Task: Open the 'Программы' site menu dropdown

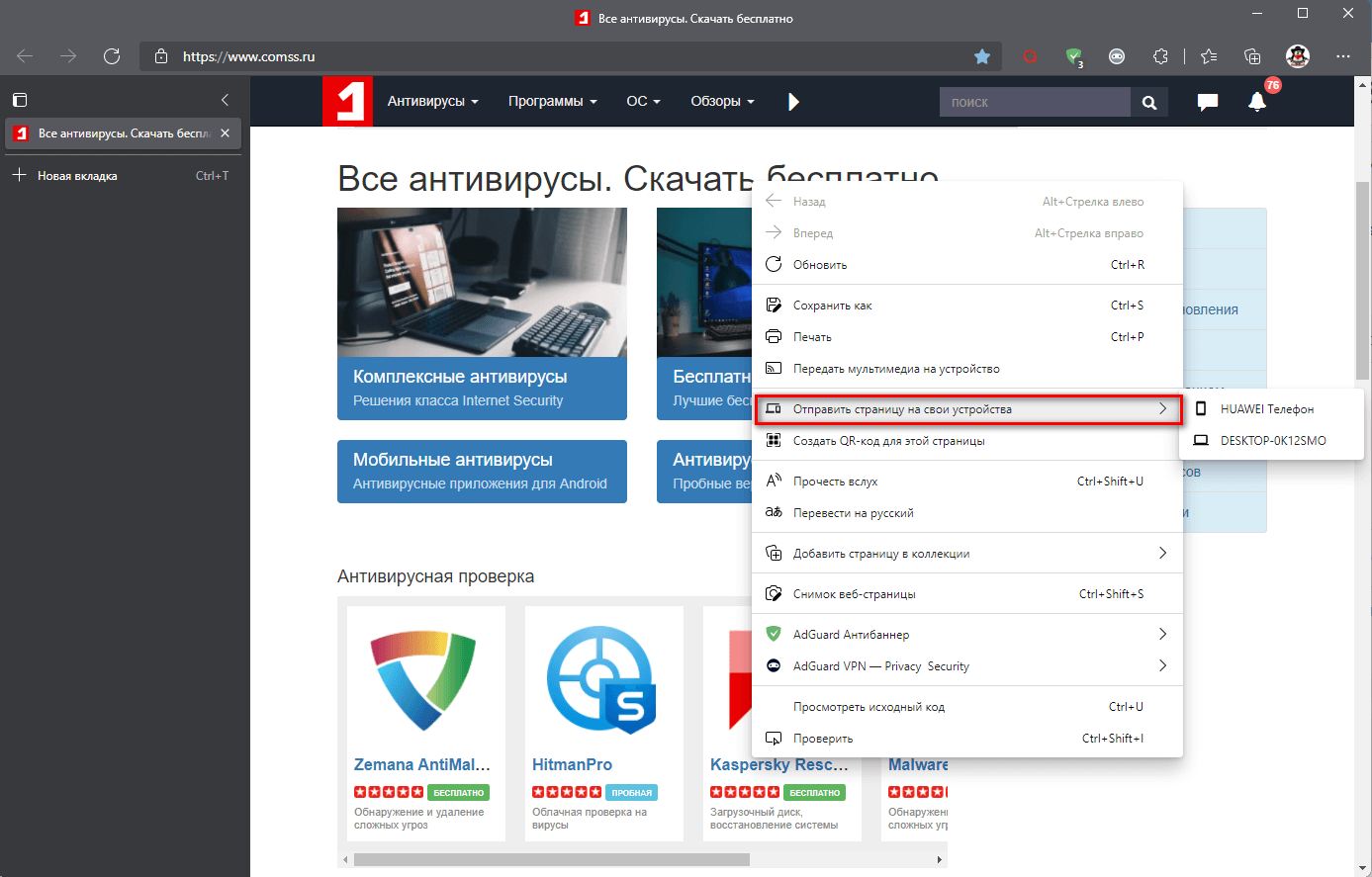Action: 553,101
